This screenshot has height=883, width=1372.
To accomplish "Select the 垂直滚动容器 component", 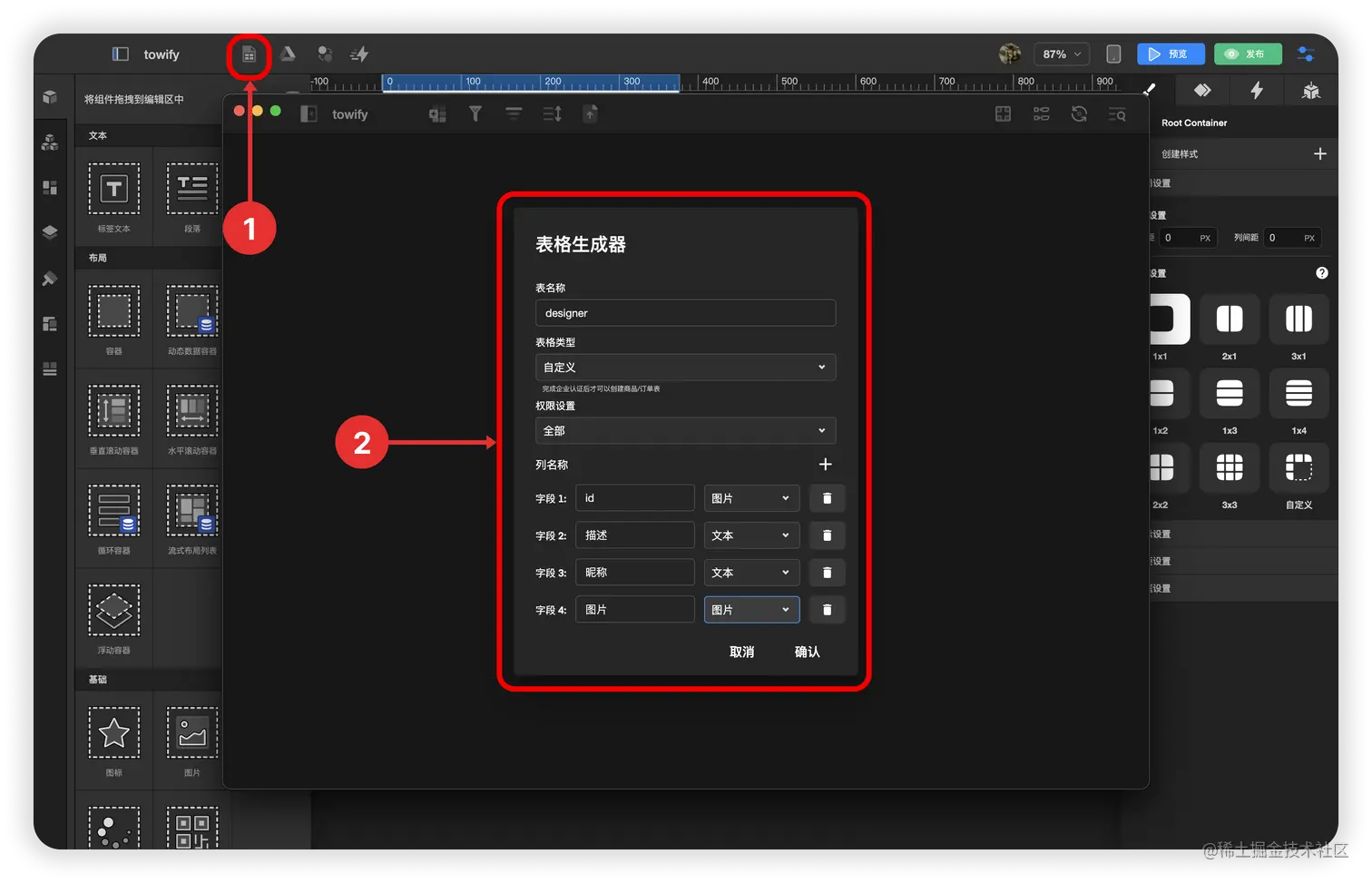I will click(113, 419).
